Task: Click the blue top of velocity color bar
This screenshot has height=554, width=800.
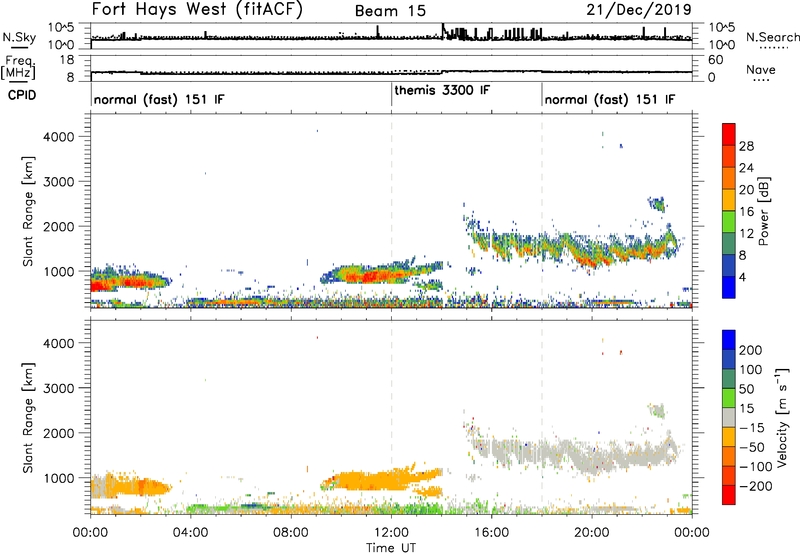Action: pyautogui.click(x=729, y=340)
